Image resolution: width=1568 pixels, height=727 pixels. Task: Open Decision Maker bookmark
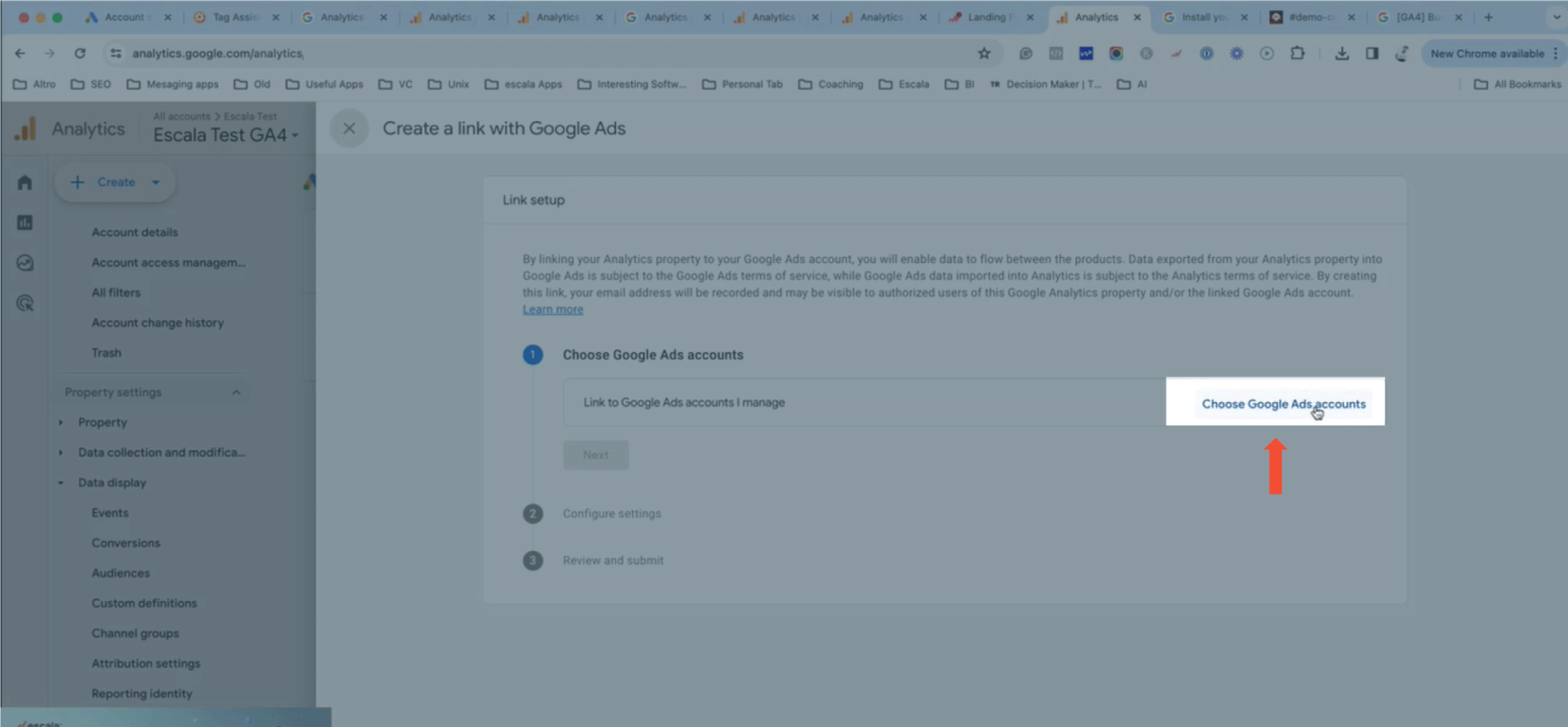tap(1046, 84)
